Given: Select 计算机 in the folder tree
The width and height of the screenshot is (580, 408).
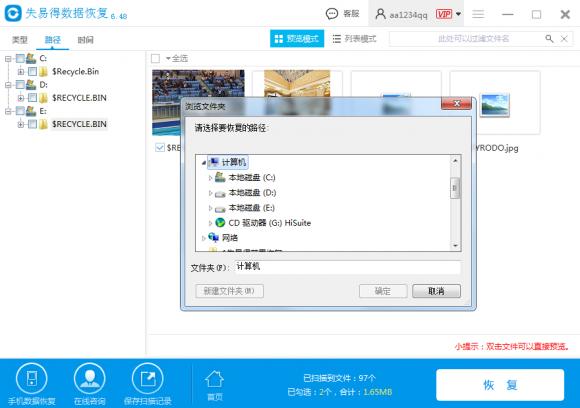Looking at the screenshot, I should point(228,162).
